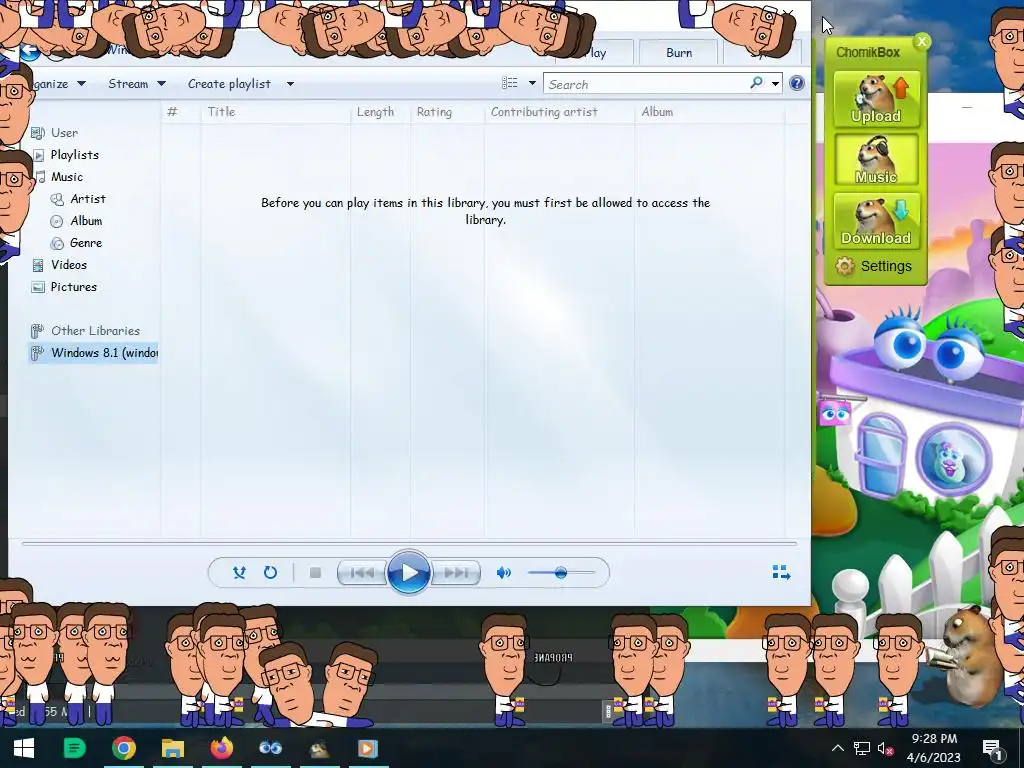Click the Genre disc icon
Viewport: 1024px width, 768px height.
[57, 243]
